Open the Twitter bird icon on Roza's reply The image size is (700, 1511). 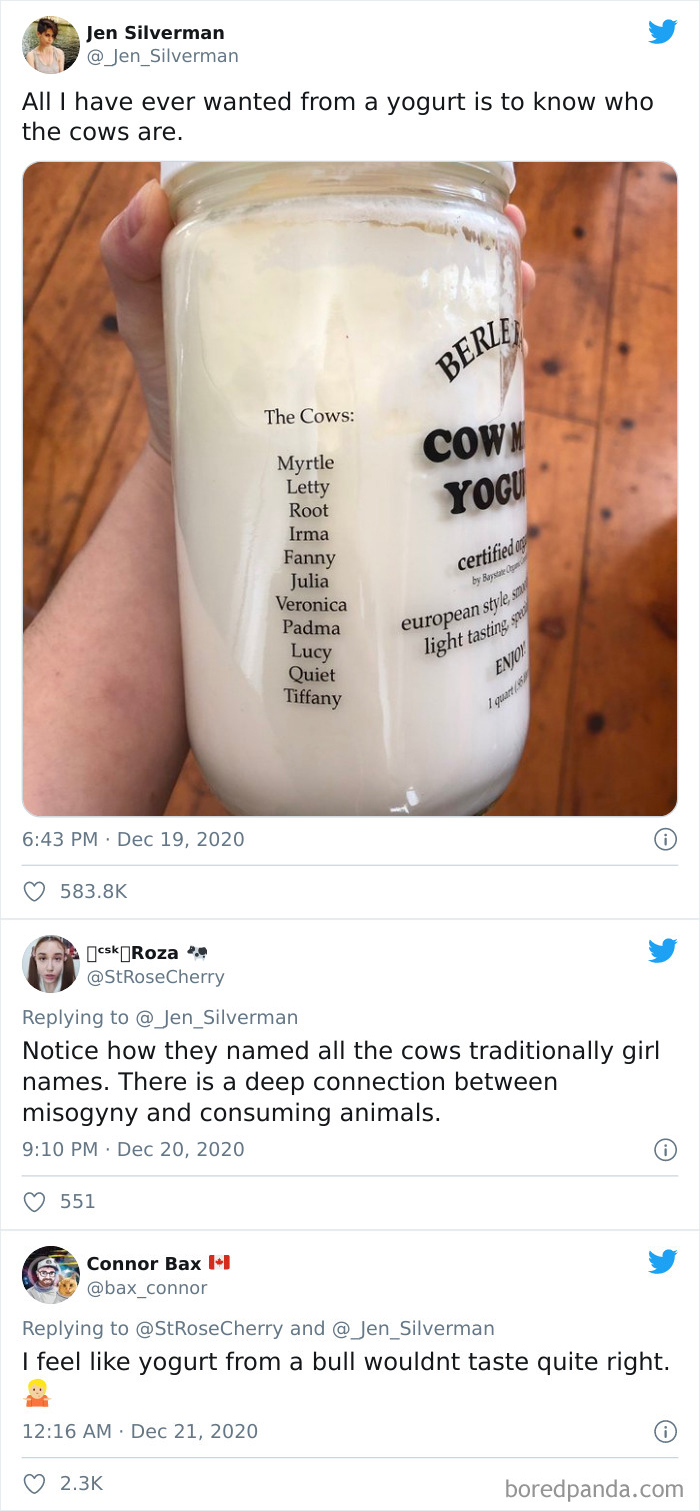tap(663, 951)
